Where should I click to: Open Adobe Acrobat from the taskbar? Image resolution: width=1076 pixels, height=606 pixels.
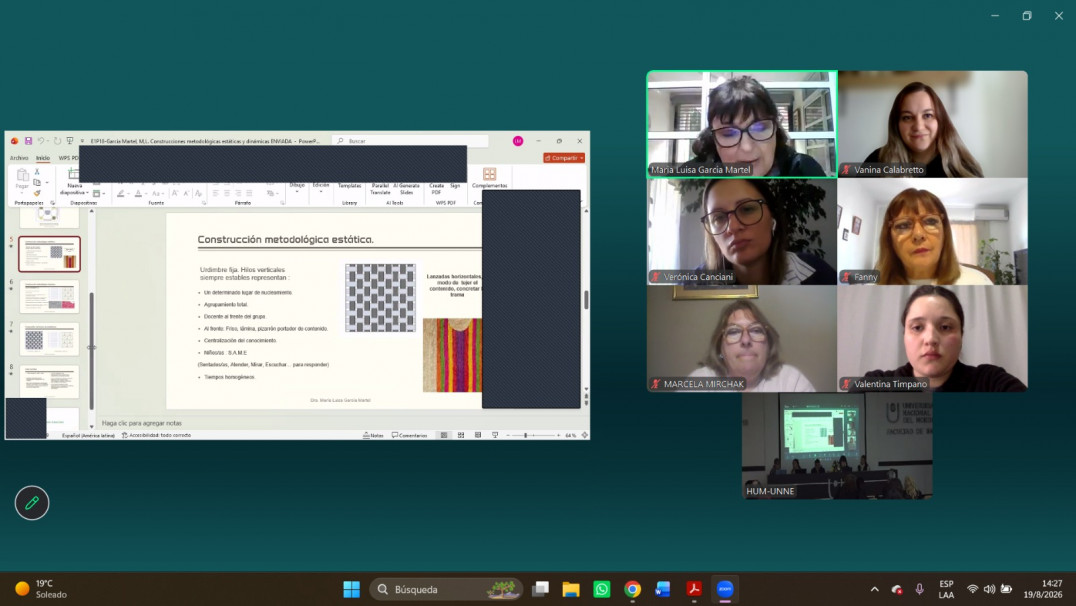tap(694, 589)
